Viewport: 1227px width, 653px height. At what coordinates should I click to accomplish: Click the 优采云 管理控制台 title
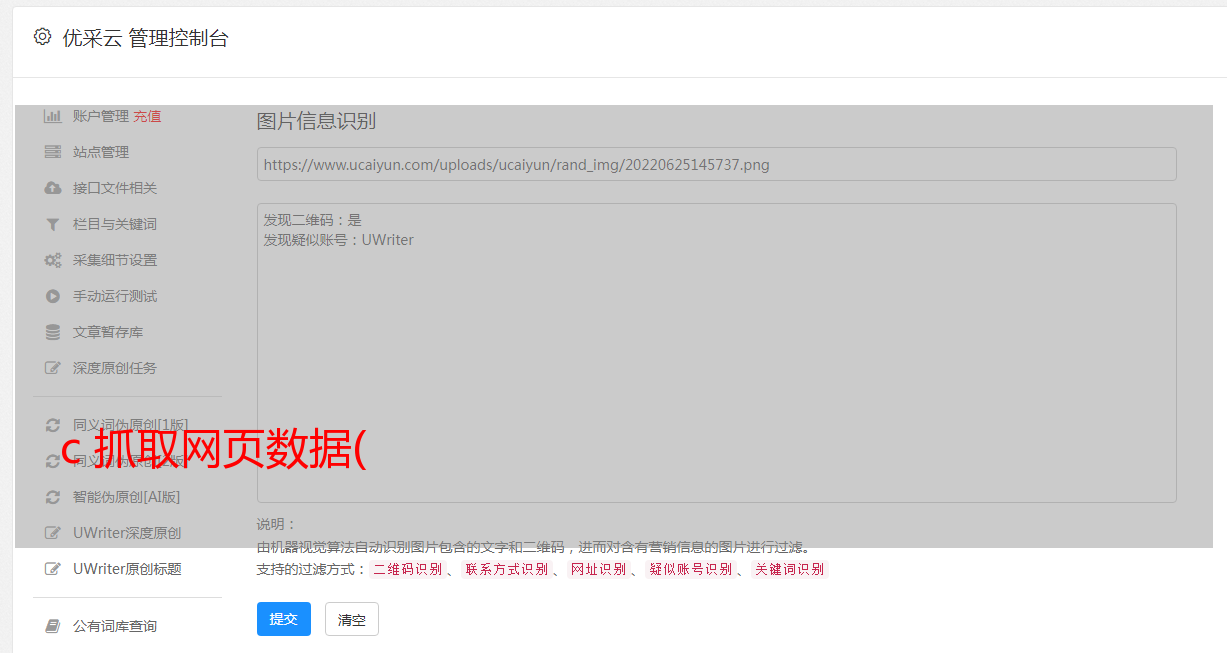(145, 38)
